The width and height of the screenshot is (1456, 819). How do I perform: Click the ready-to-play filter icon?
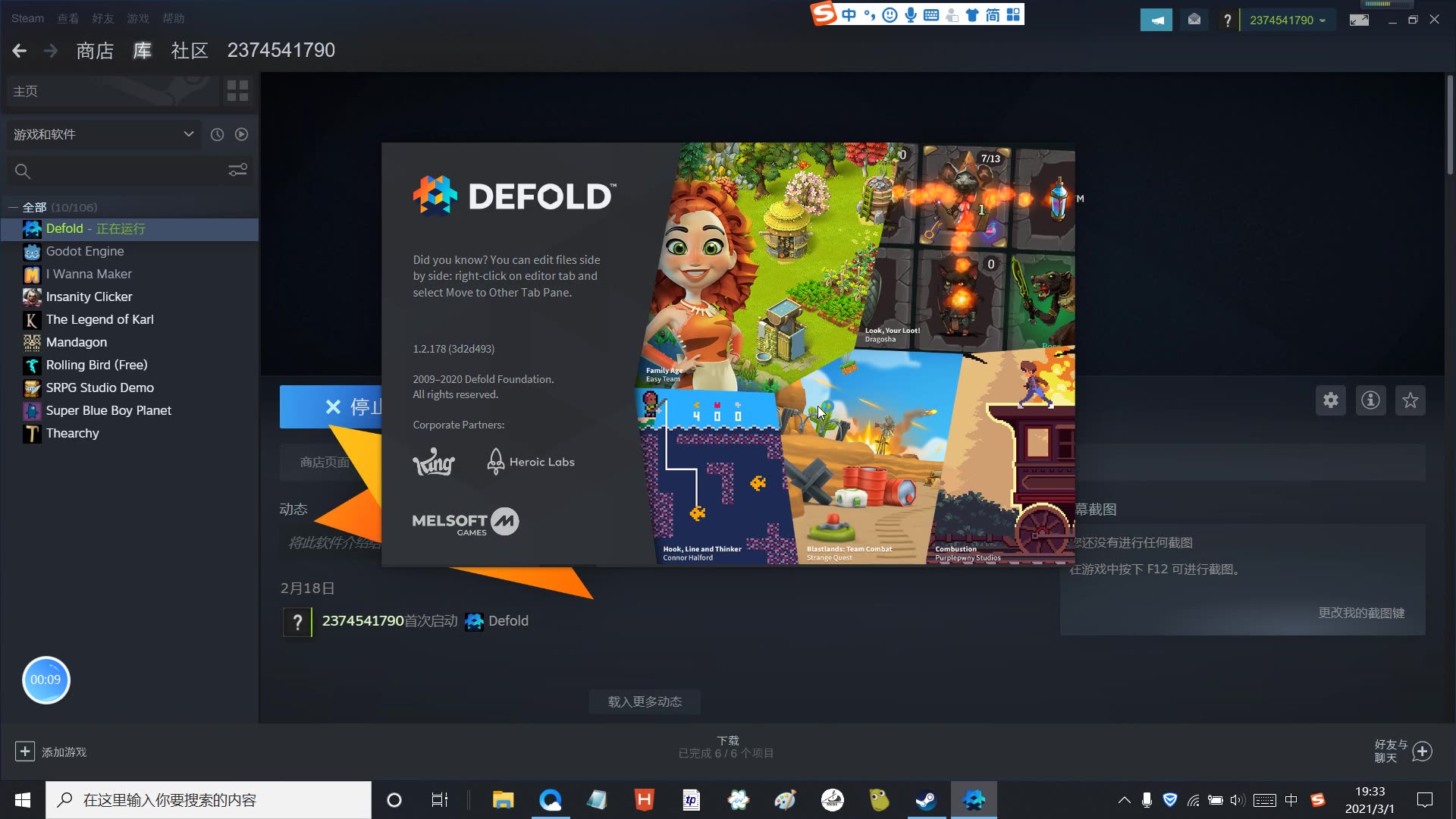tap(241, 134)
